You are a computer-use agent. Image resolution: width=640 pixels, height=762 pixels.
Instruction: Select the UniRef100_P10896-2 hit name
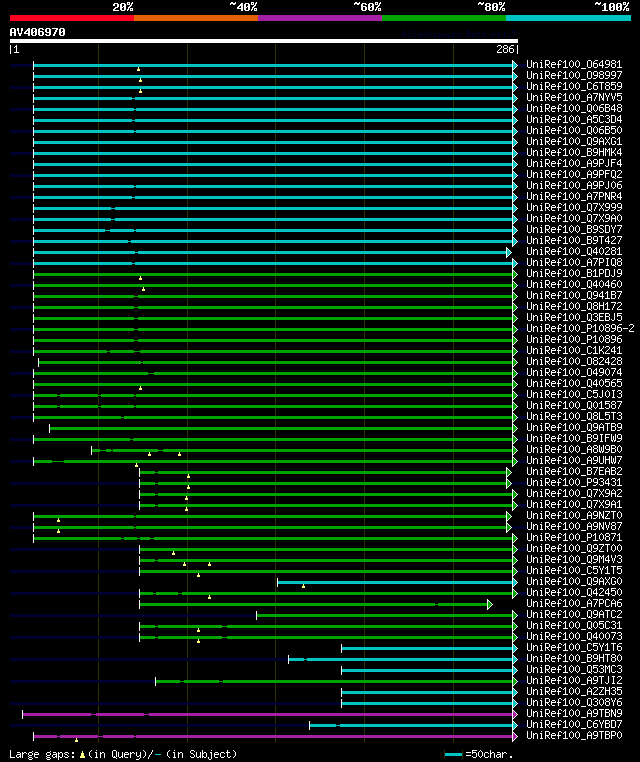pyautogui.click(x=580, y=328)
